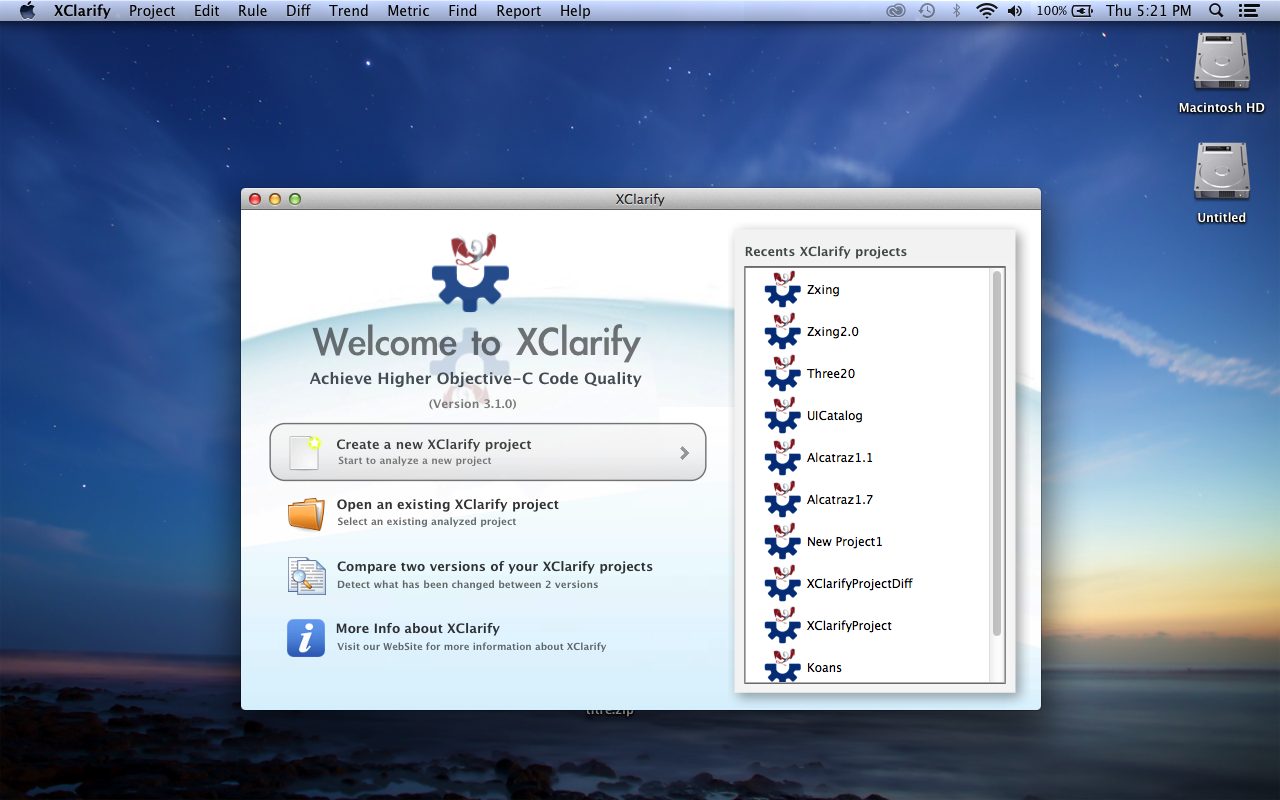Open the Rule menu
Image resolution: width=1280 pixels, height=800 pixels.
tap(252, 11)
